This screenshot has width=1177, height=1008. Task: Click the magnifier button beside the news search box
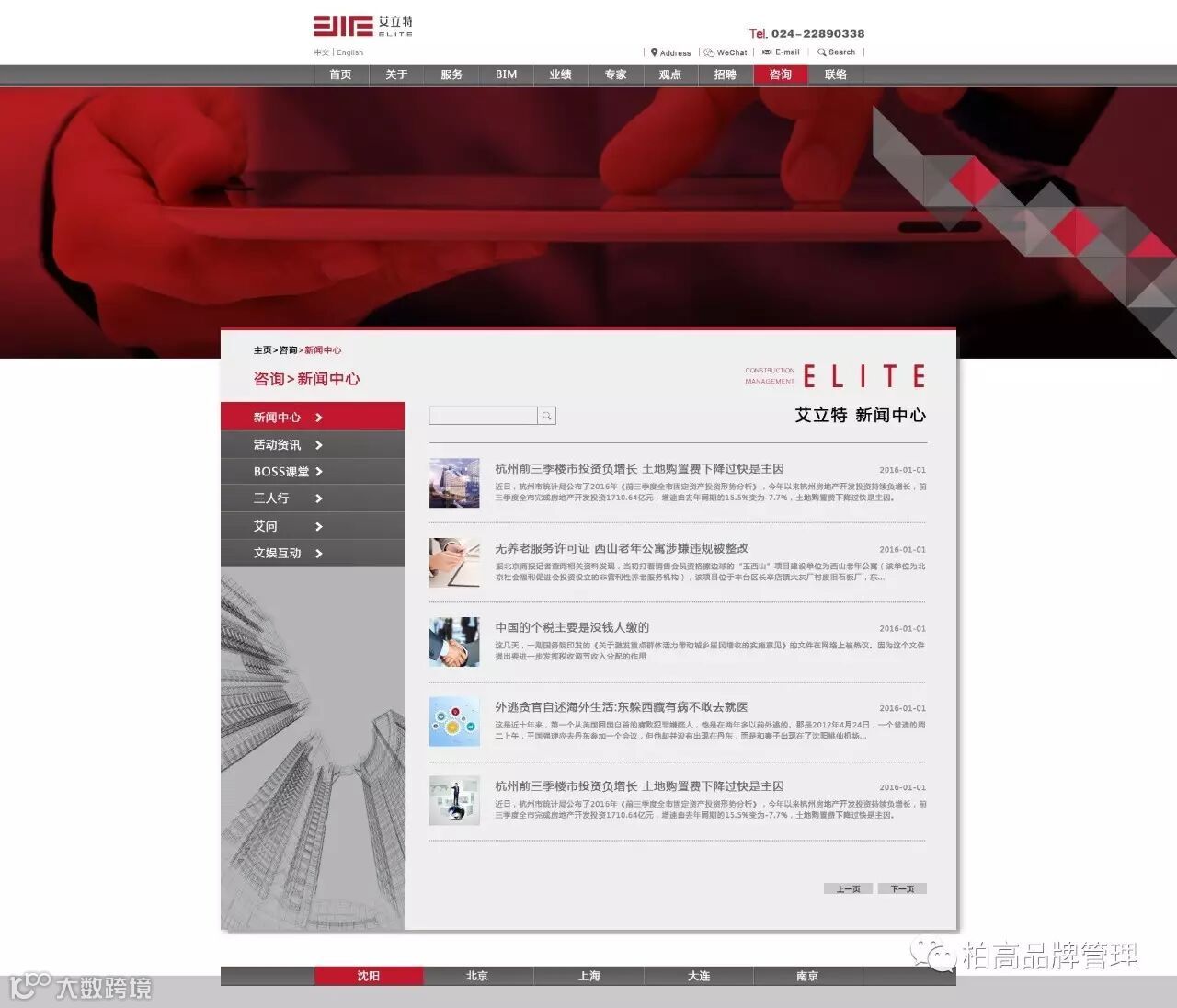[x=546, y=416]
